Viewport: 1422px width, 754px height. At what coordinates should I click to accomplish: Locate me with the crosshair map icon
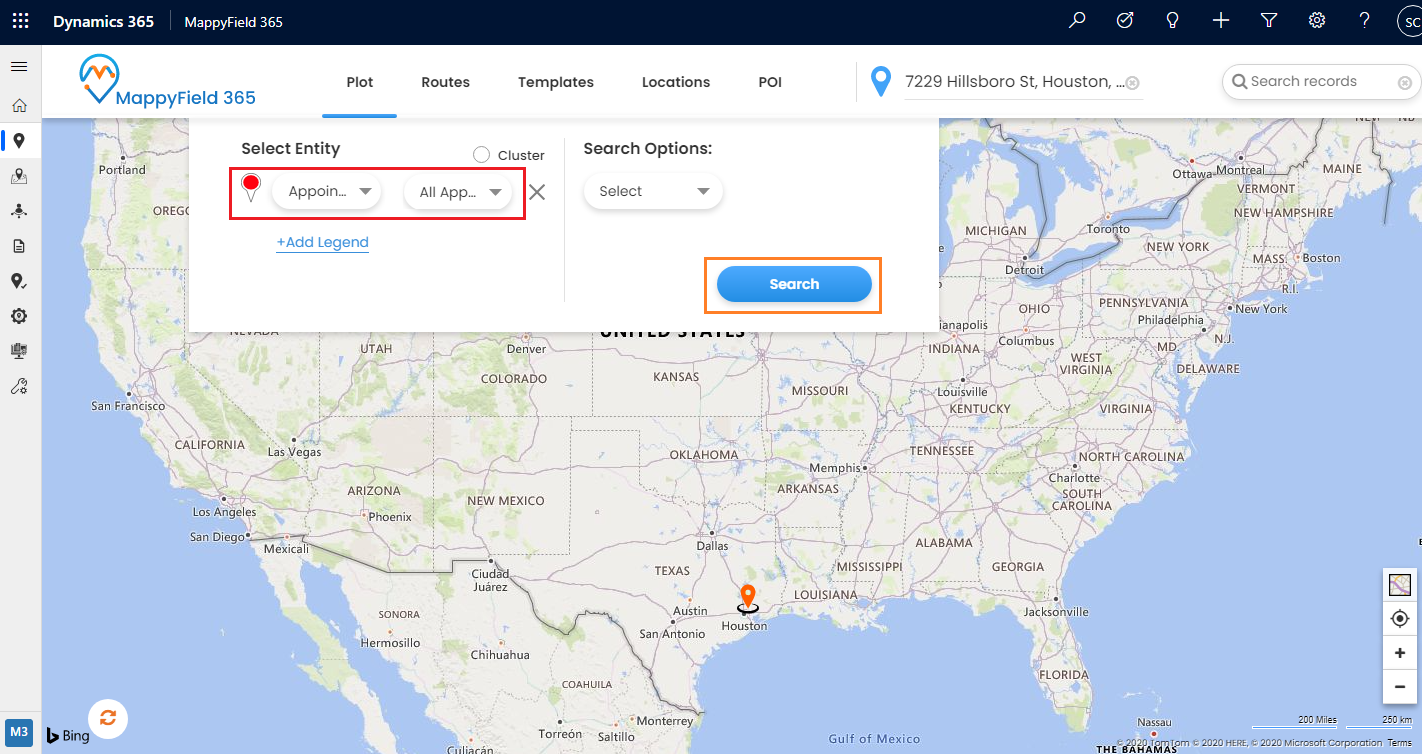click(1400, 619)
